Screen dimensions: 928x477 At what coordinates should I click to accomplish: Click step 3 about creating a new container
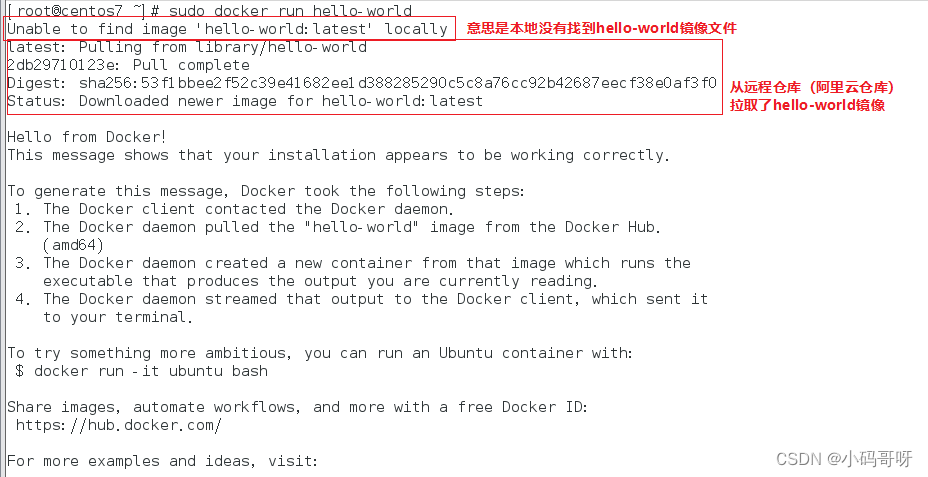(x=353, y=263)
